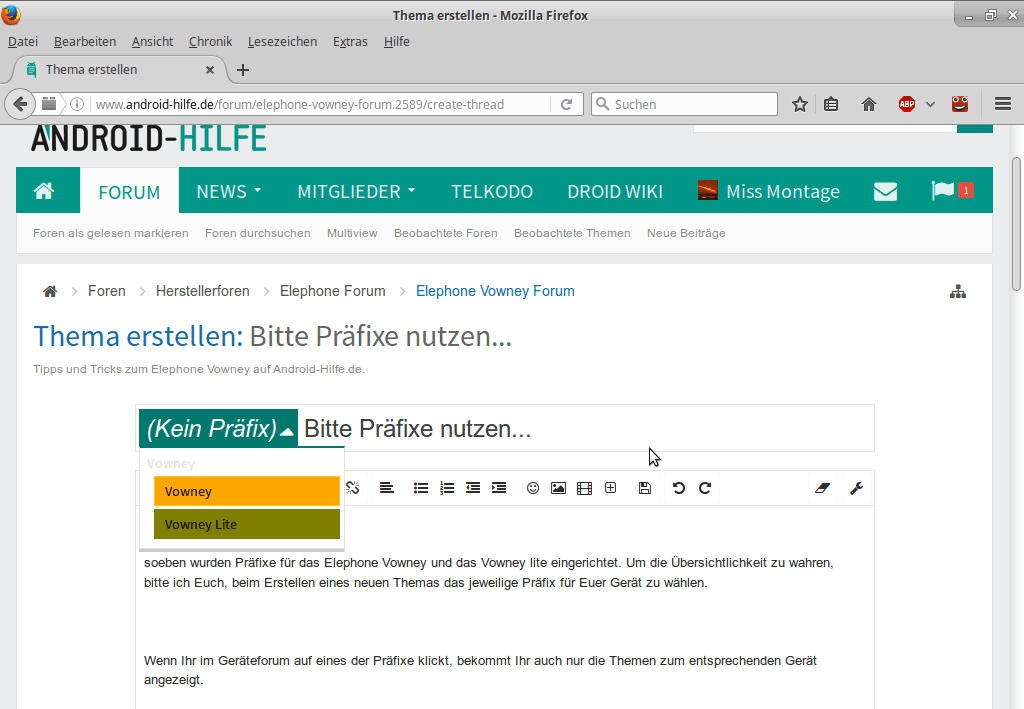This screenshot has height=709, width=1024.
Task: Open the inbox envelope icon
Action: 886,192
